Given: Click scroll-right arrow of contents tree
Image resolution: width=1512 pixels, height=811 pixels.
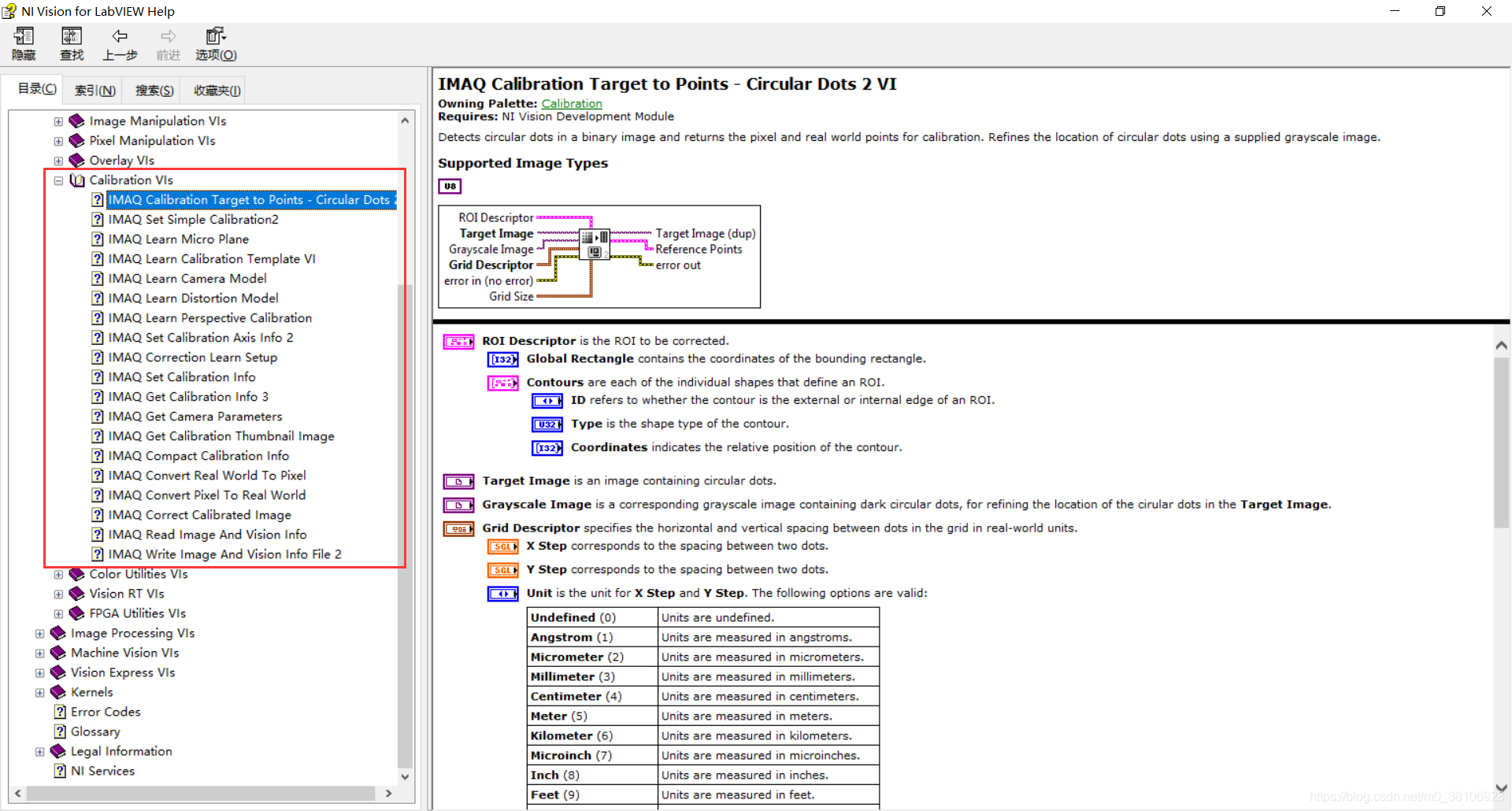Looking at the screenshot, I should tap(388, 793).
